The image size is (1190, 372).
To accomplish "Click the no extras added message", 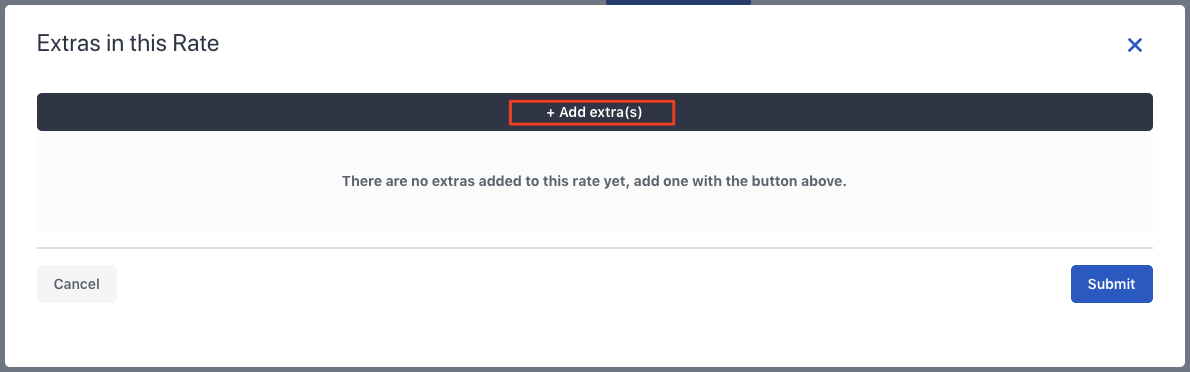I will point(594,182).
